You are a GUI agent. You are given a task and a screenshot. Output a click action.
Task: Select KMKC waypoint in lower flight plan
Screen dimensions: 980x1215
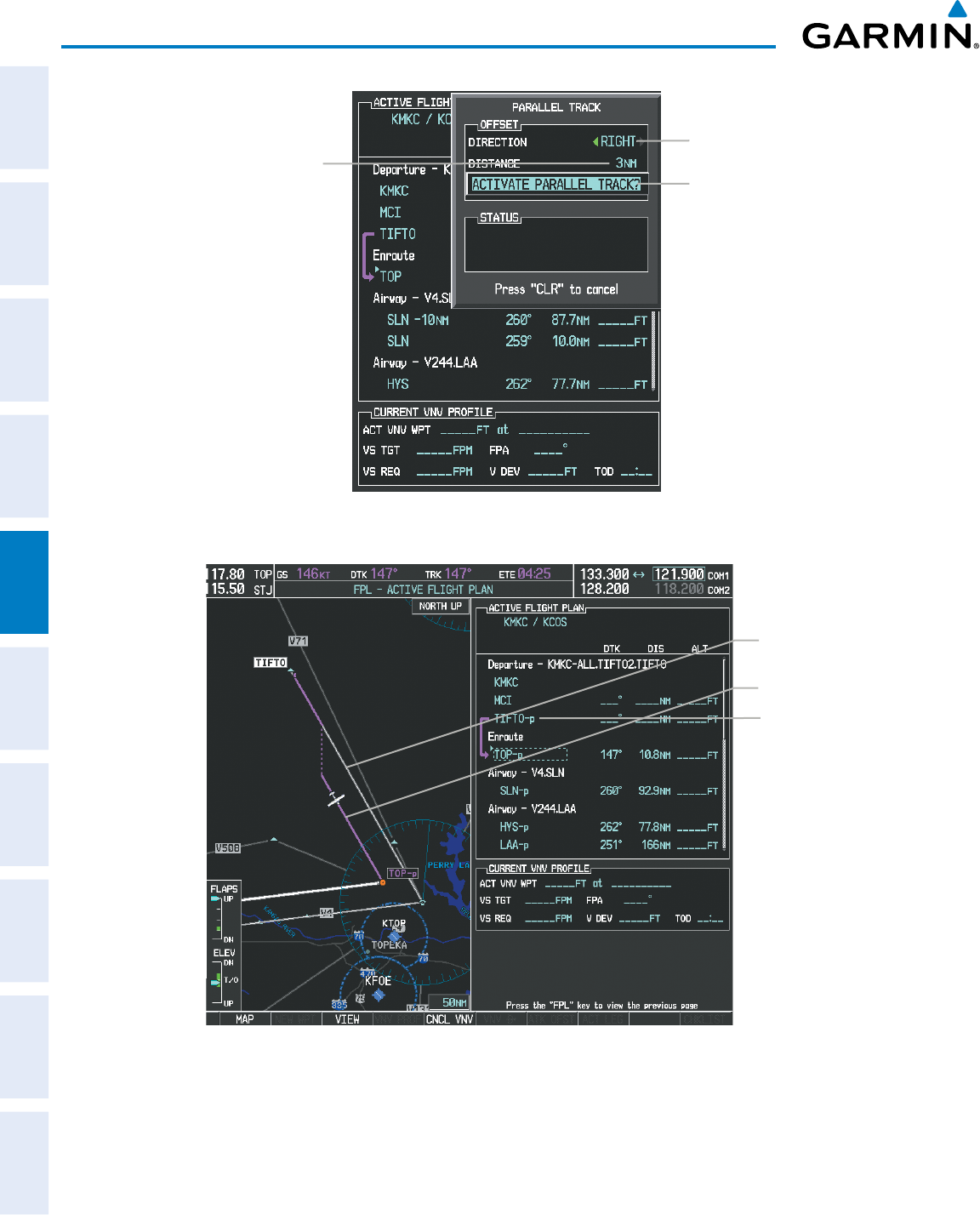pos(506,682)
